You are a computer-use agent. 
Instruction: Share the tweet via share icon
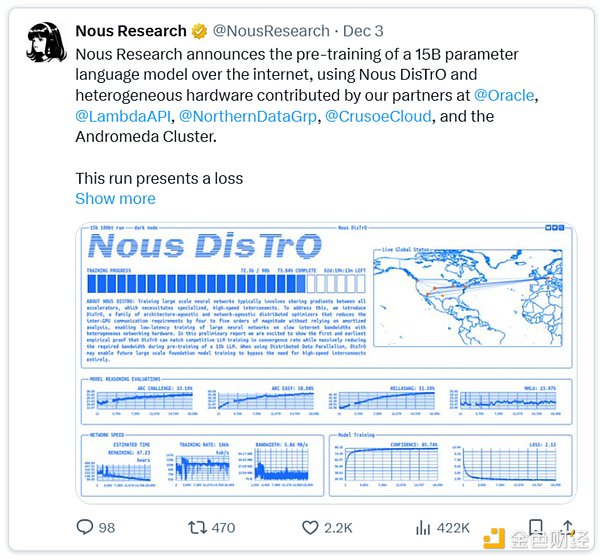(568, 526)
